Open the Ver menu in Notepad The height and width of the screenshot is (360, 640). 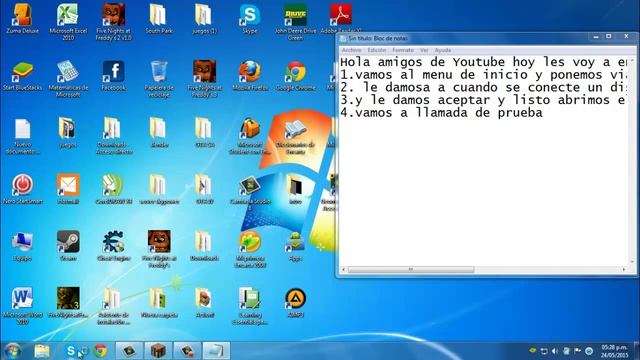click(x=424, y=50)
